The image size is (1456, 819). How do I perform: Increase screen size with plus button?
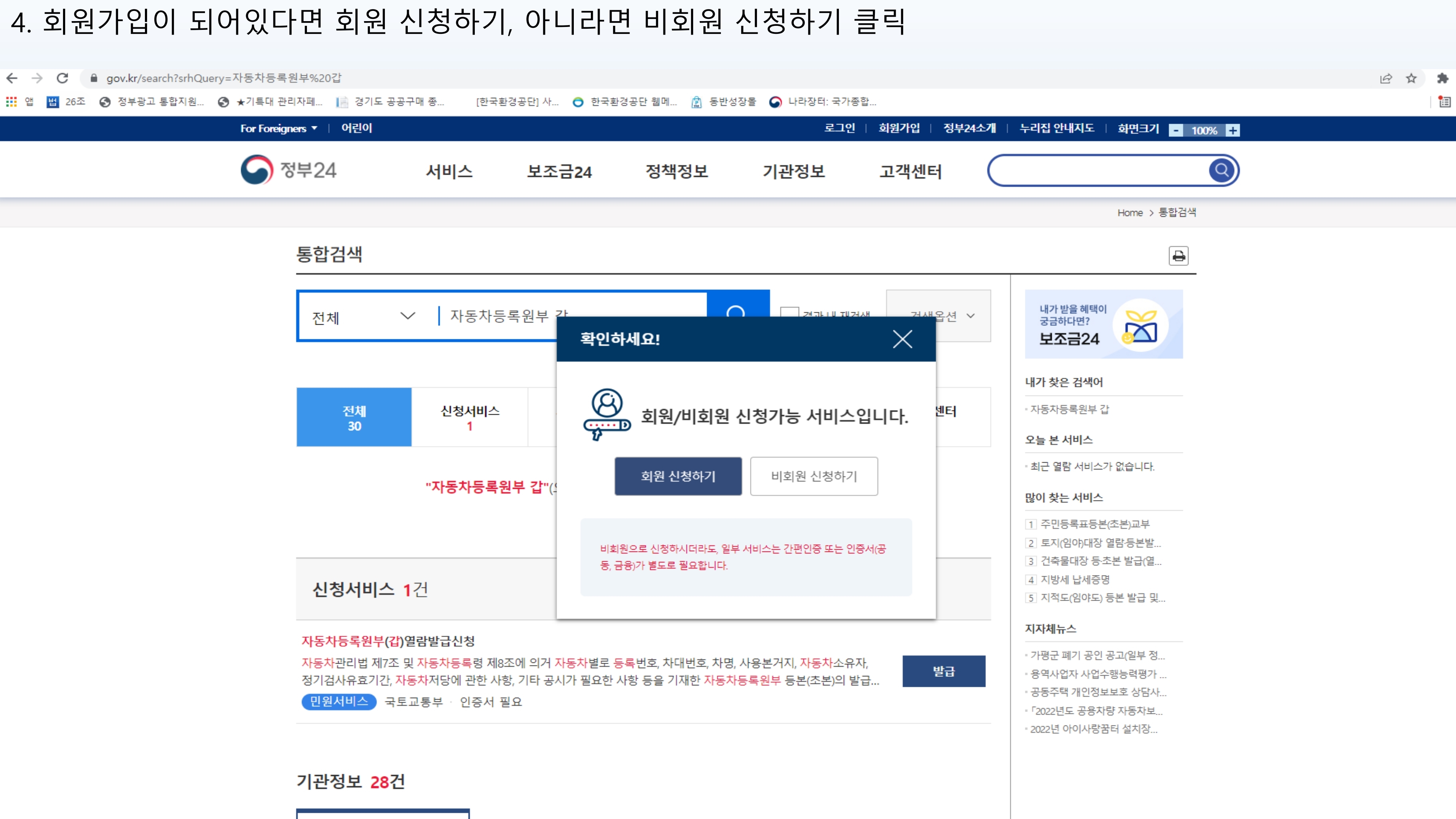click(x=1233, y=131)
